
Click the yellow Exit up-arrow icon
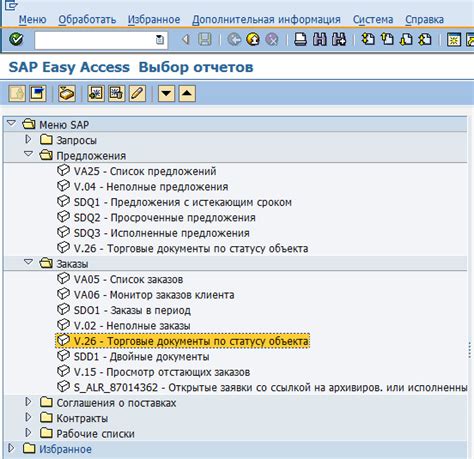tap(253, 39)
